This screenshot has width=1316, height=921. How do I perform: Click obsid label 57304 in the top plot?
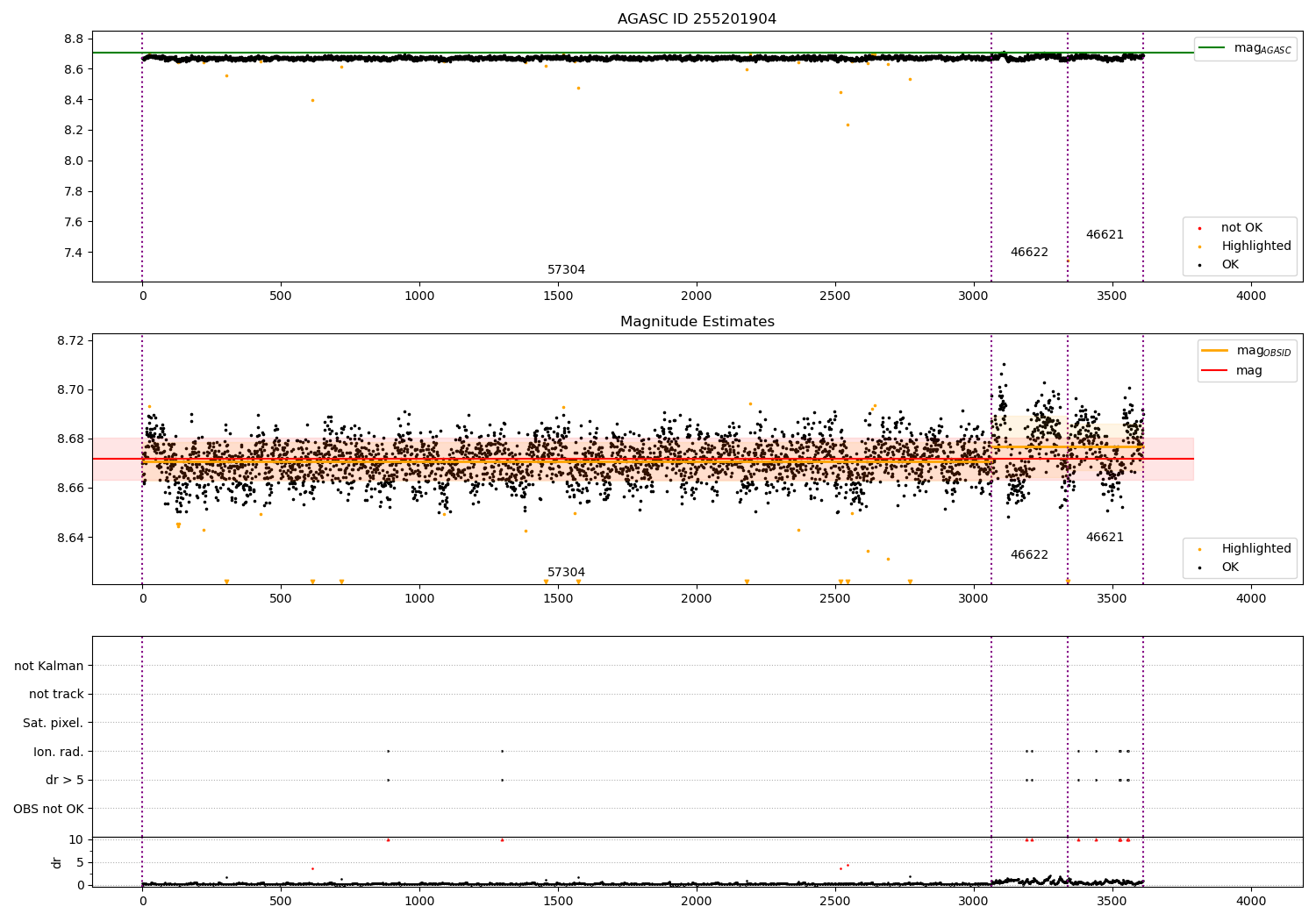click(566, 270)
